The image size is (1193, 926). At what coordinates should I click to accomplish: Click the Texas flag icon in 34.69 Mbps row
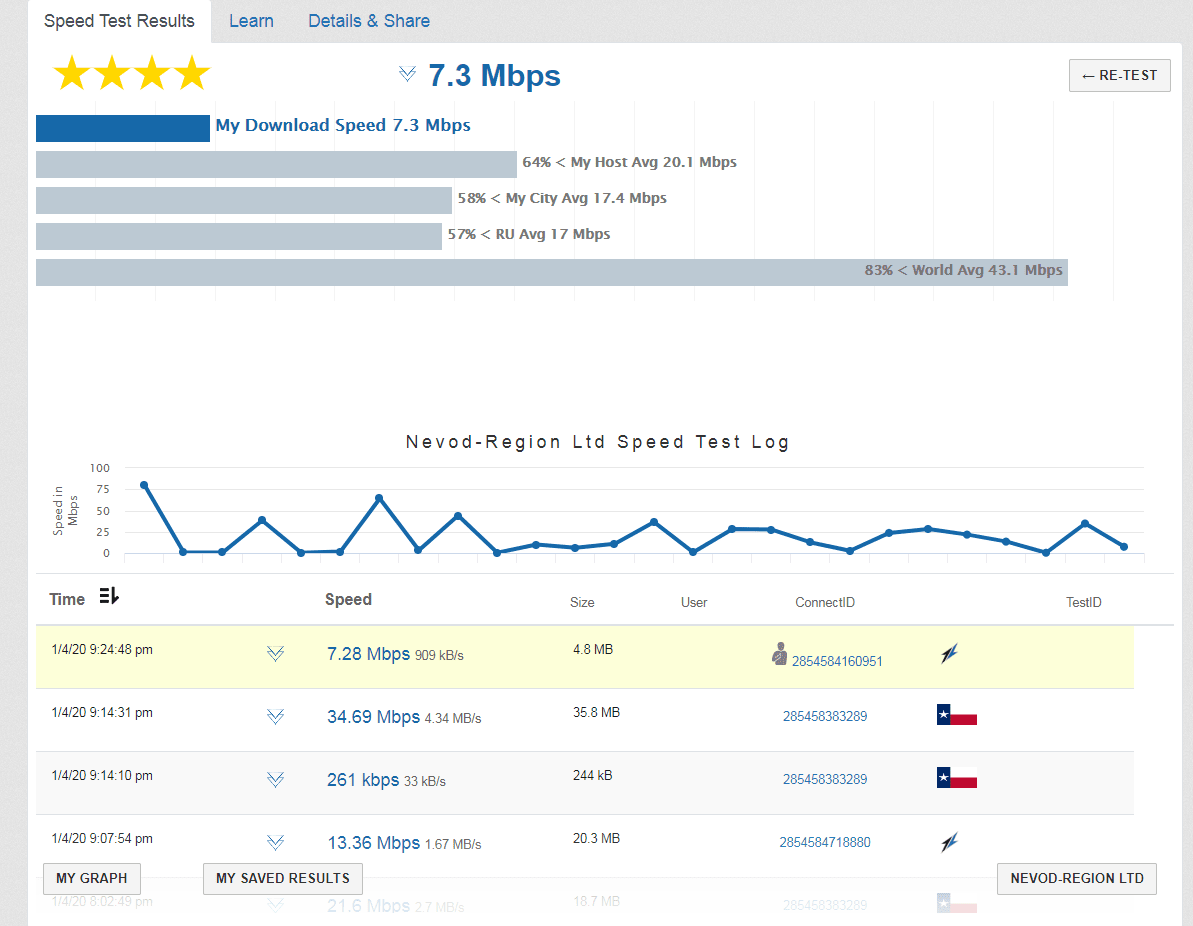[x=956, y=716]
